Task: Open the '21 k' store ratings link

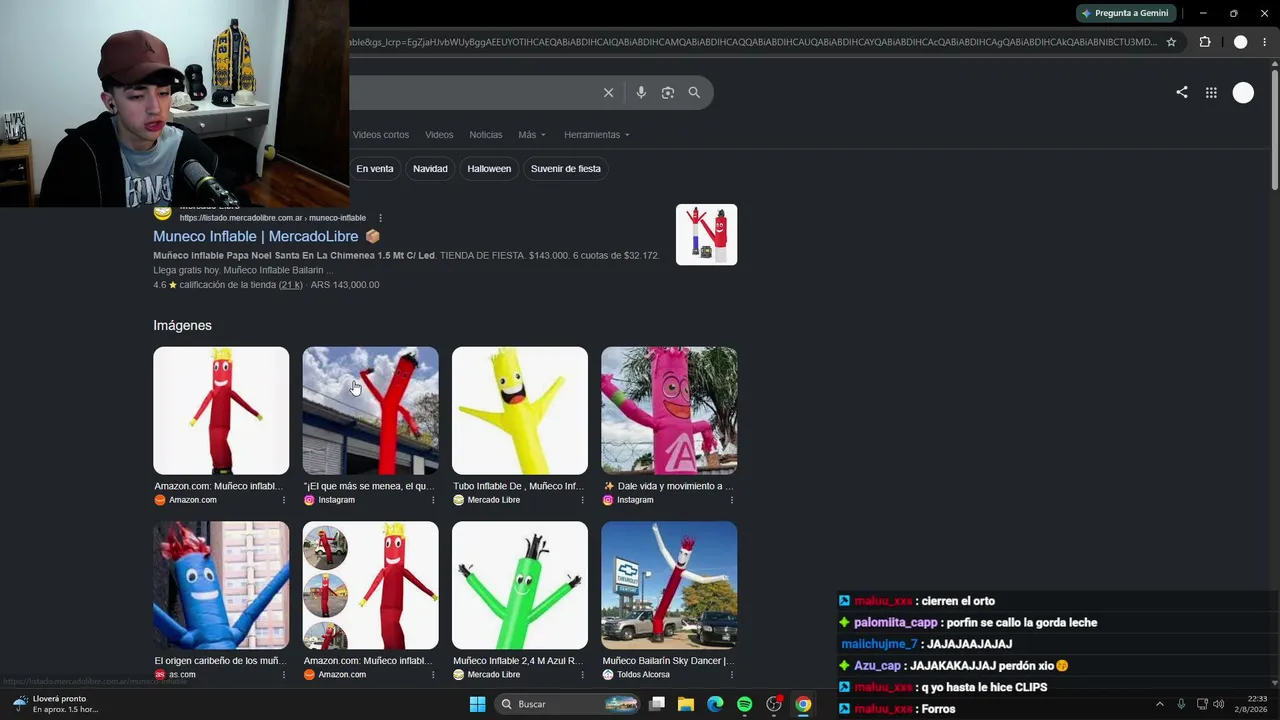Action: [290, 285]
